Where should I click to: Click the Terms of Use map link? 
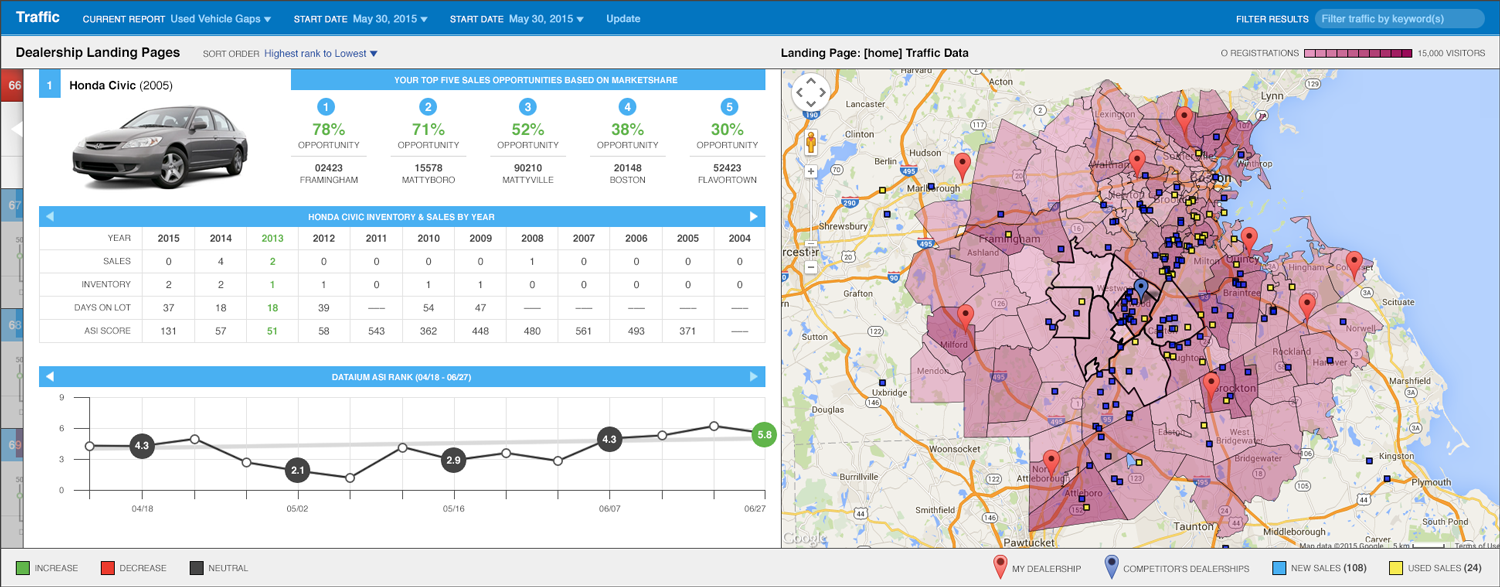coord(1476,544)
